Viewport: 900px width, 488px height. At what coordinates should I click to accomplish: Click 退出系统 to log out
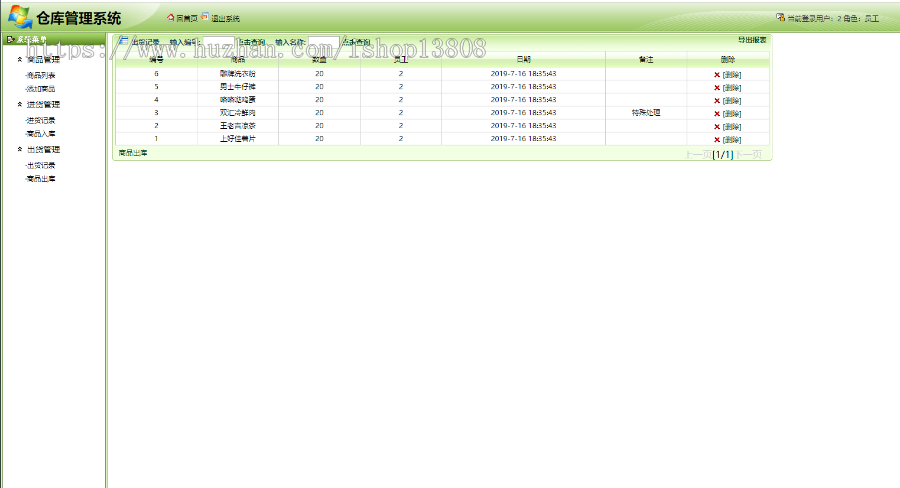(x=225, y=18)
